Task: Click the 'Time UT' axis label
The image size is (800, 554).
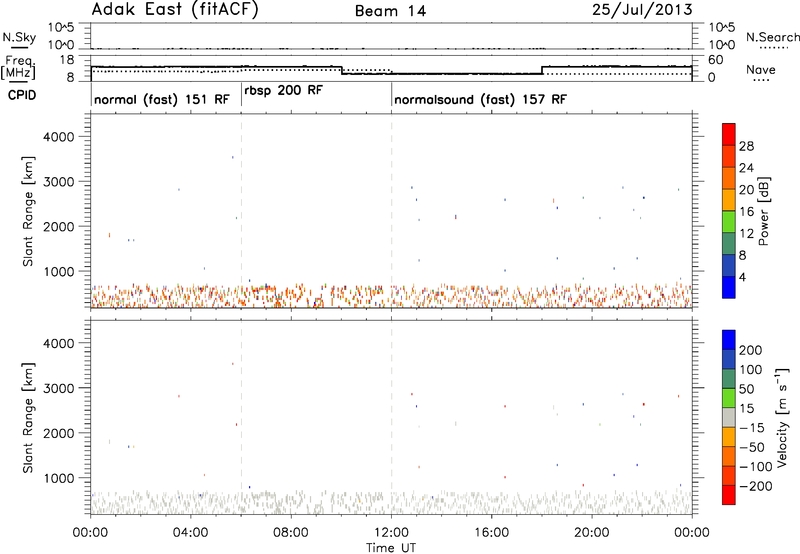Action: click(391, 548)
